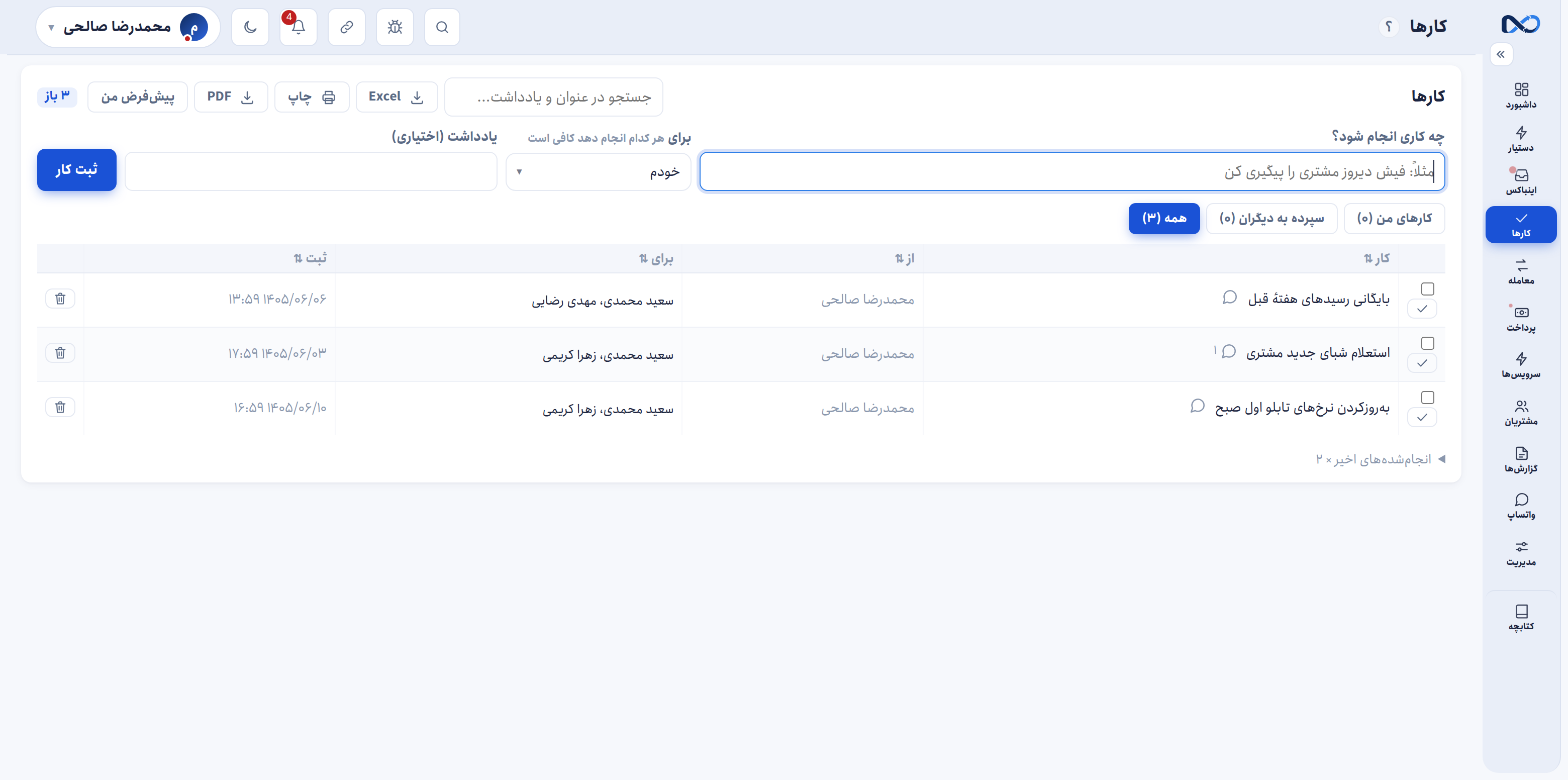The width and height of the screenshot is (1568, 780).
Task: Sort by ثبت column
Action: click(x=310, y=258)
